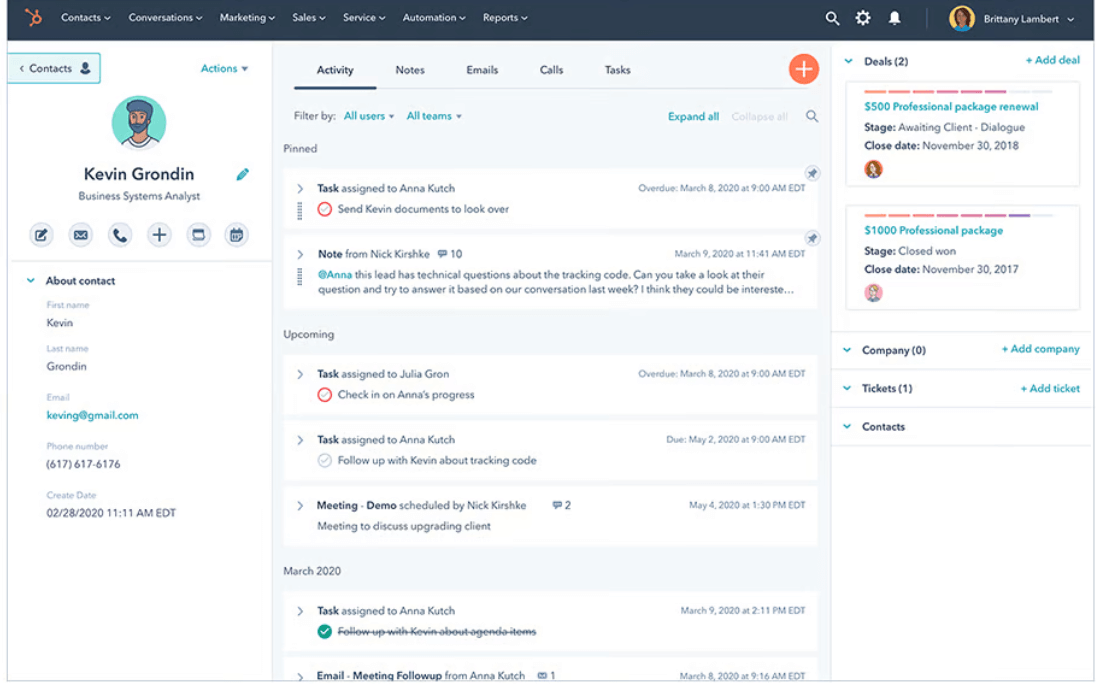
Task: Open HubSpot settings with the gear icon
Action: [x=862, y=17]
